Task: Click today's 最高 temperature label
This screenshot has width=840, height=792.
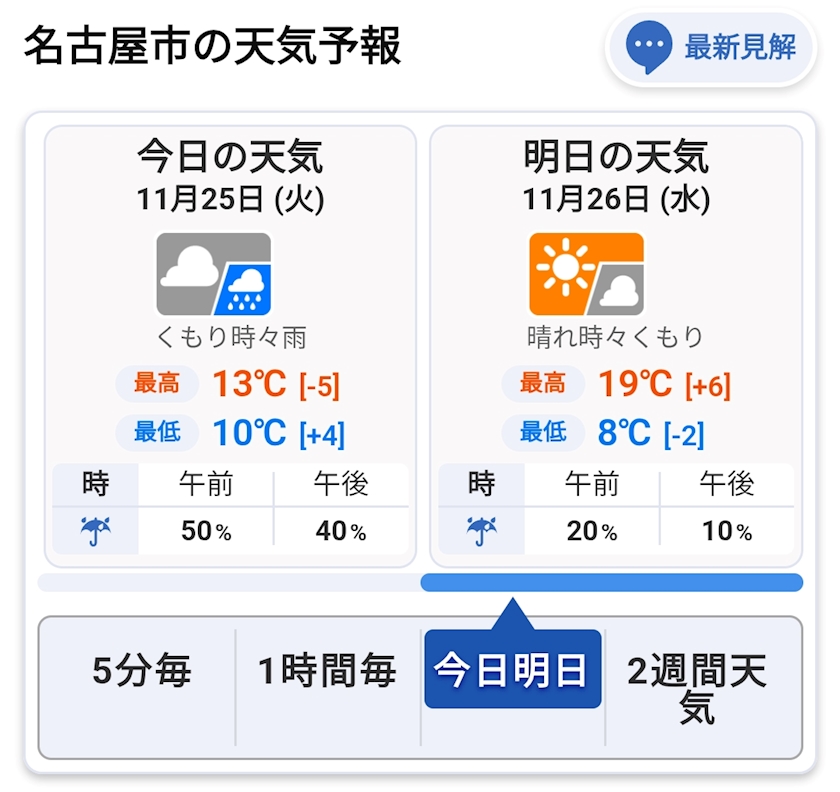Action: click(156, 383)
